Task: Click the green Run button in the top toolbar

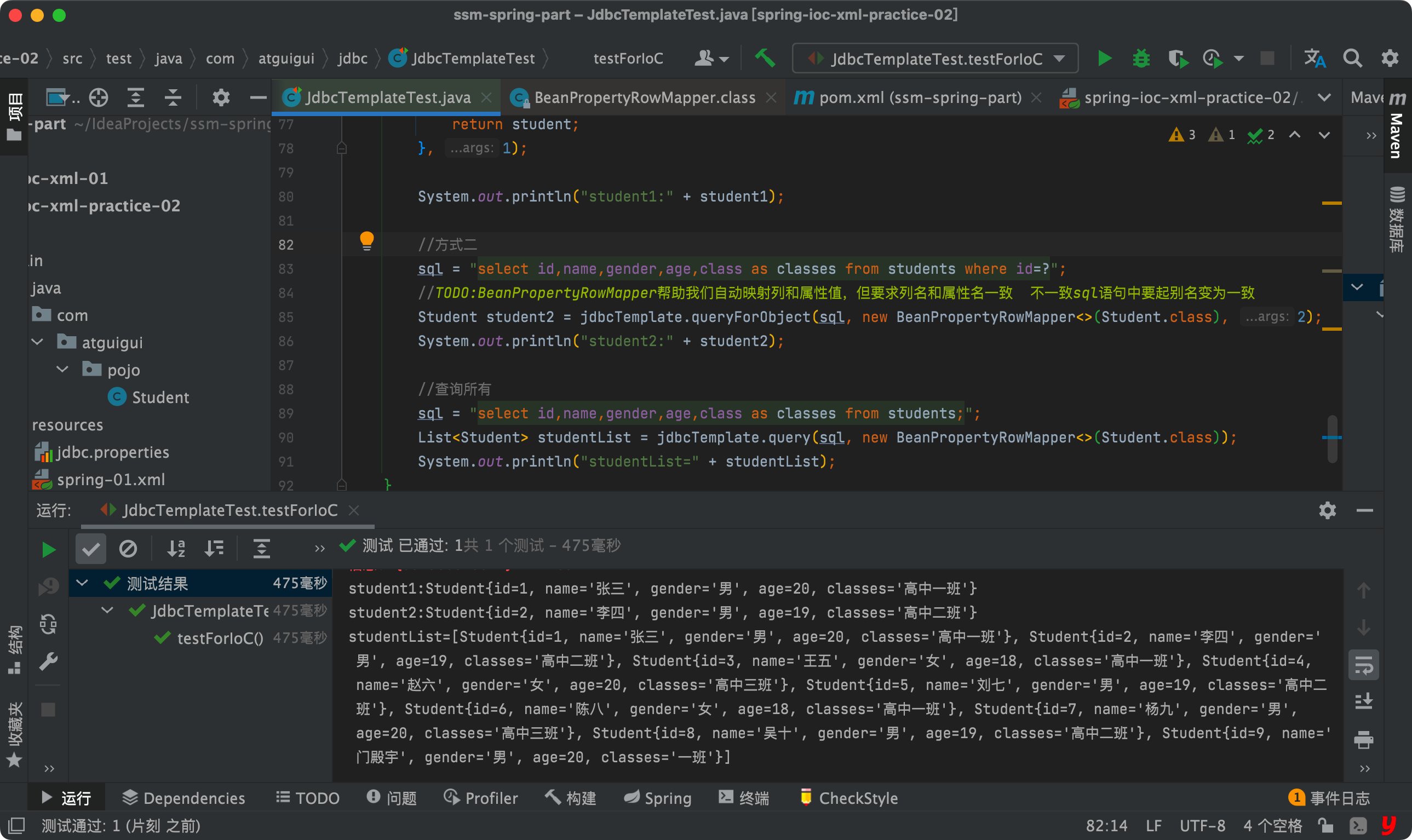Action: [x=1104, y=58]
